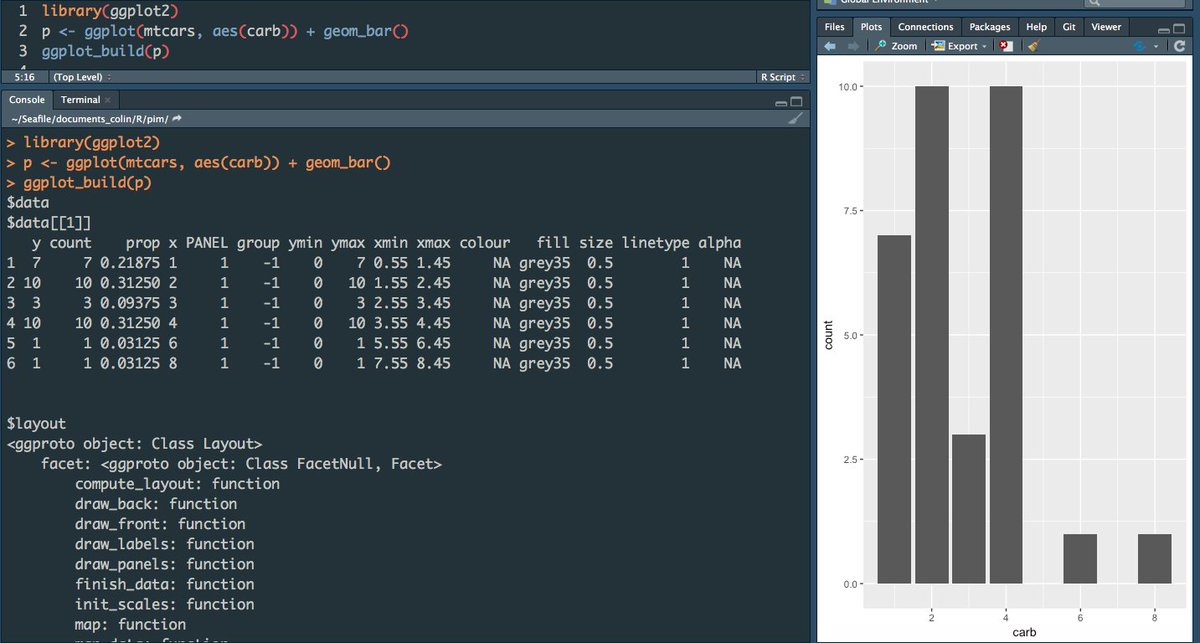Clear all plots with the broom icon
1200x643 pixels.
pyautogui.click(x=1034, y=46)
